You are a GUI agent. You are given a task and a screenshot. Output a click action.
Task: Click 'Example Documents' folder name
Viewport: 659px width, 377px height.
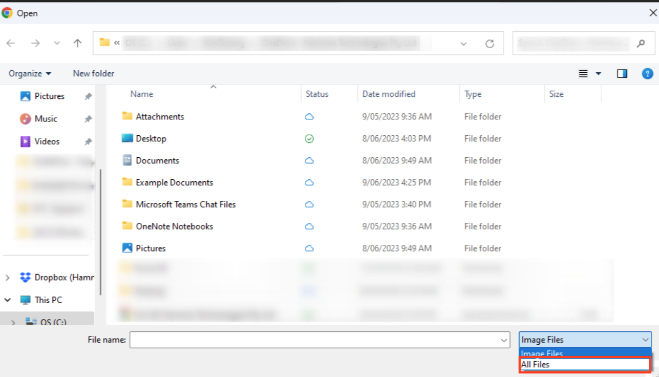pyautogui.click(x=174, y=182)
